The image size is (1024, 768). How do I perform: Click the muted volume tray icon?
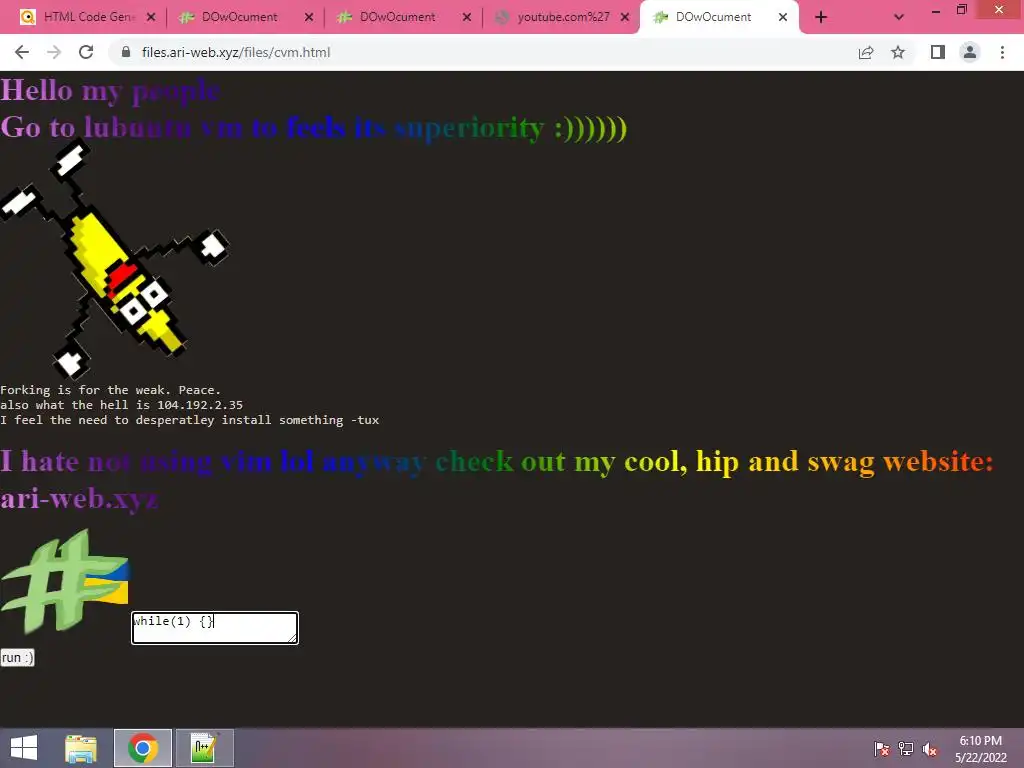929,749
